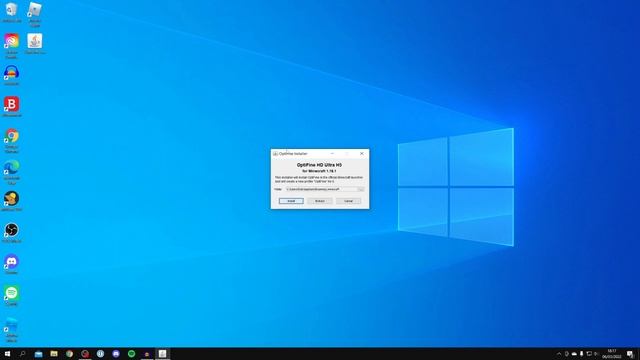Click the Folder path field in installer

pos(321,189)
